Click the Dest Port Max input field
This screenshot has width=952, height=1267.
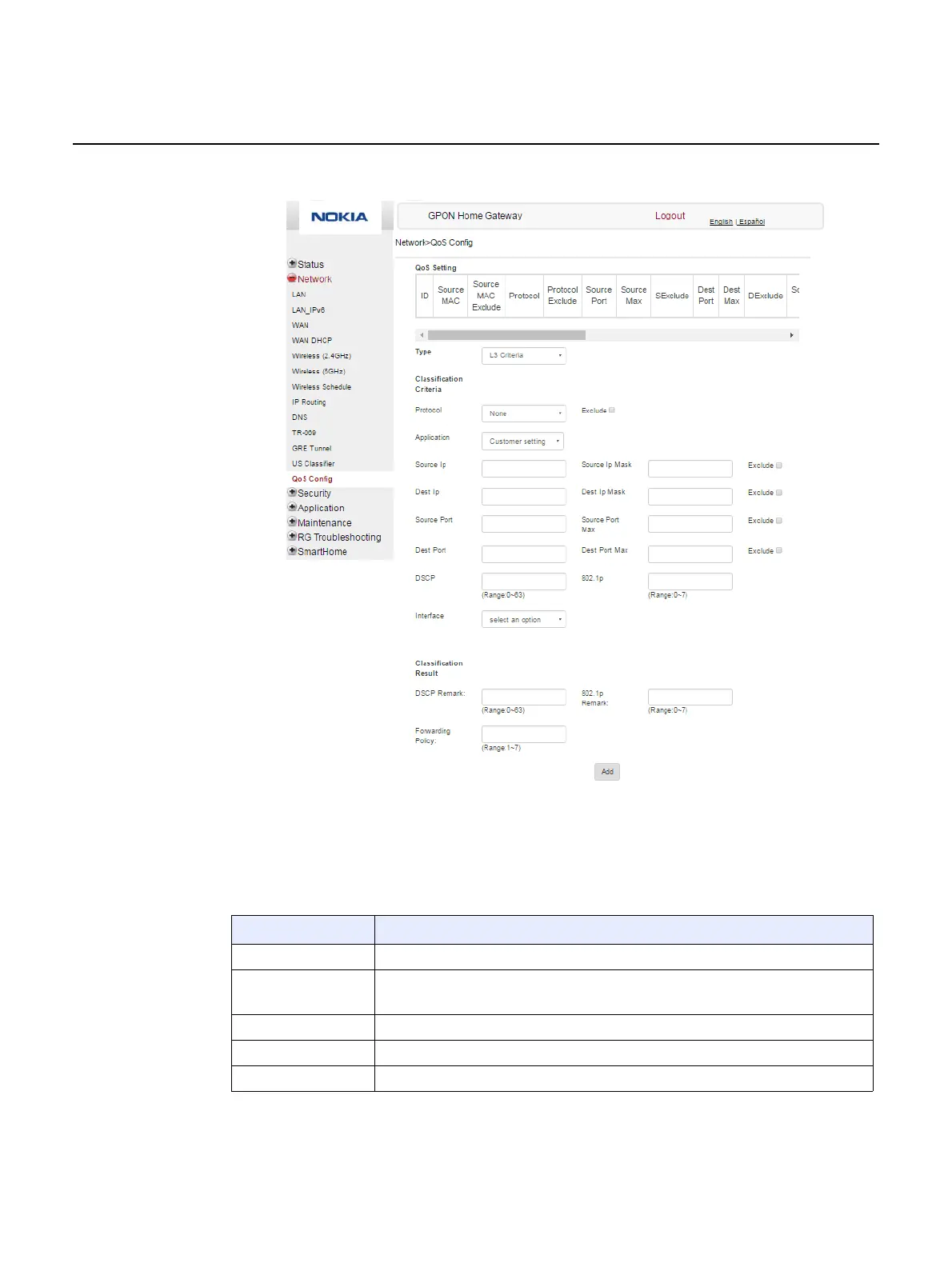click(690, 554)
